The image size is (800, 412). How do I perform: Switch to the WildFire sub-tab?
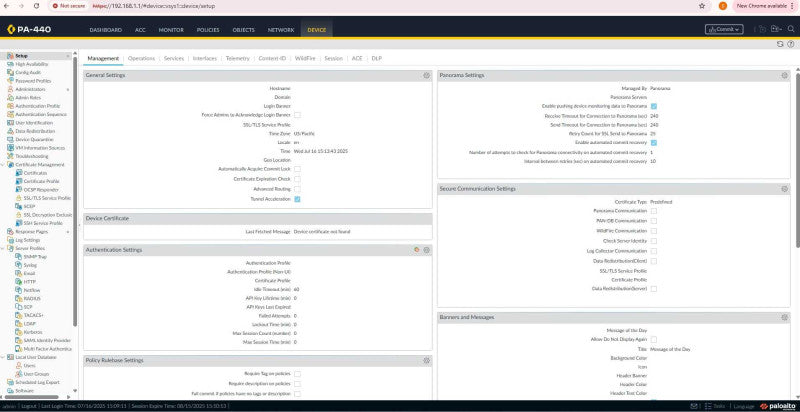point(305,59)
